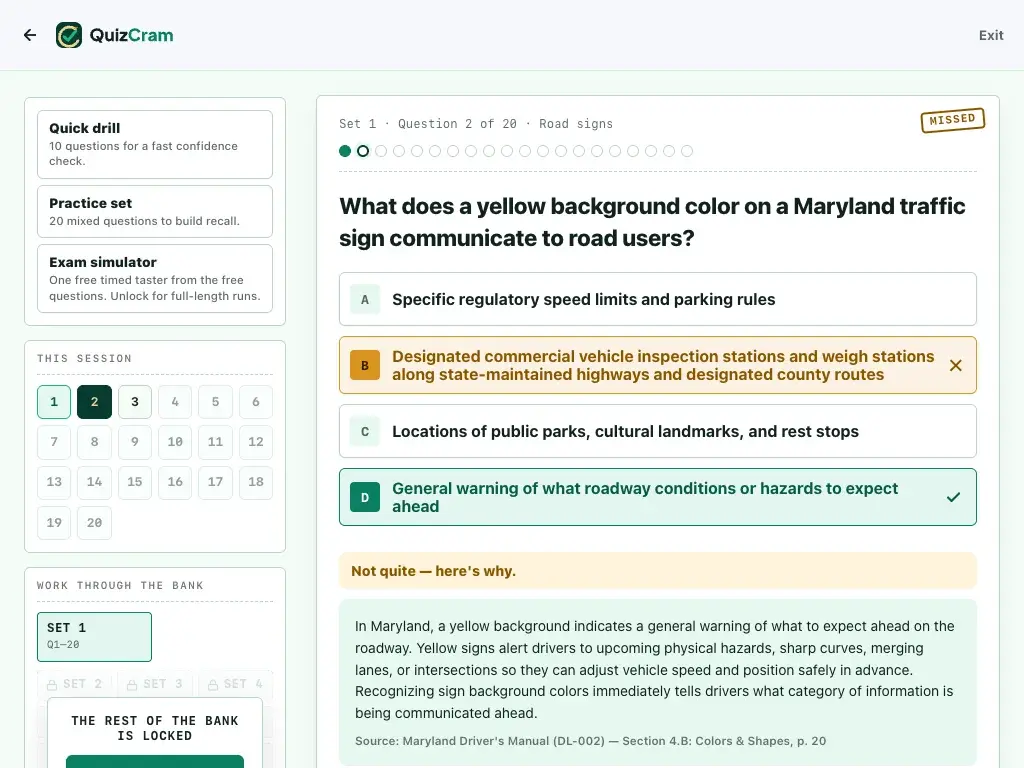Click the X mark on answer B

pos(955,366)
